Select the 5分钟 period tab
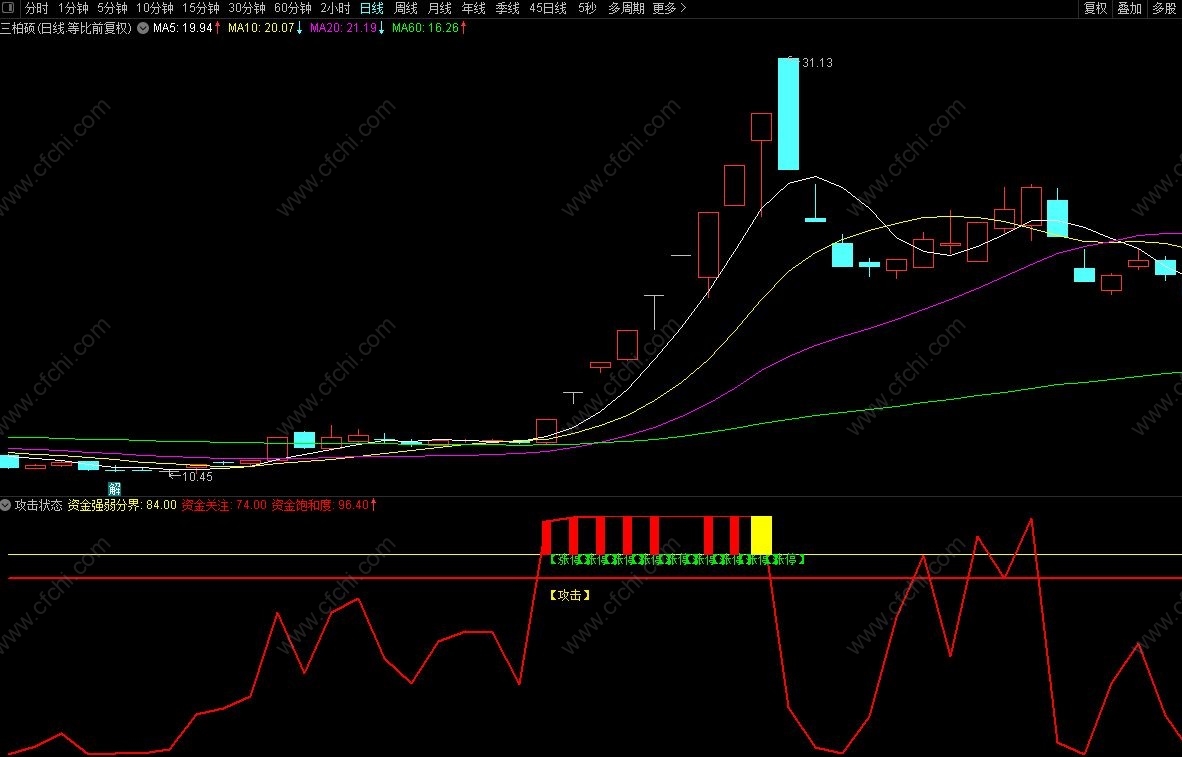Image resolution: width=1182 pixels, height=757 pixels. coord(112,8)
